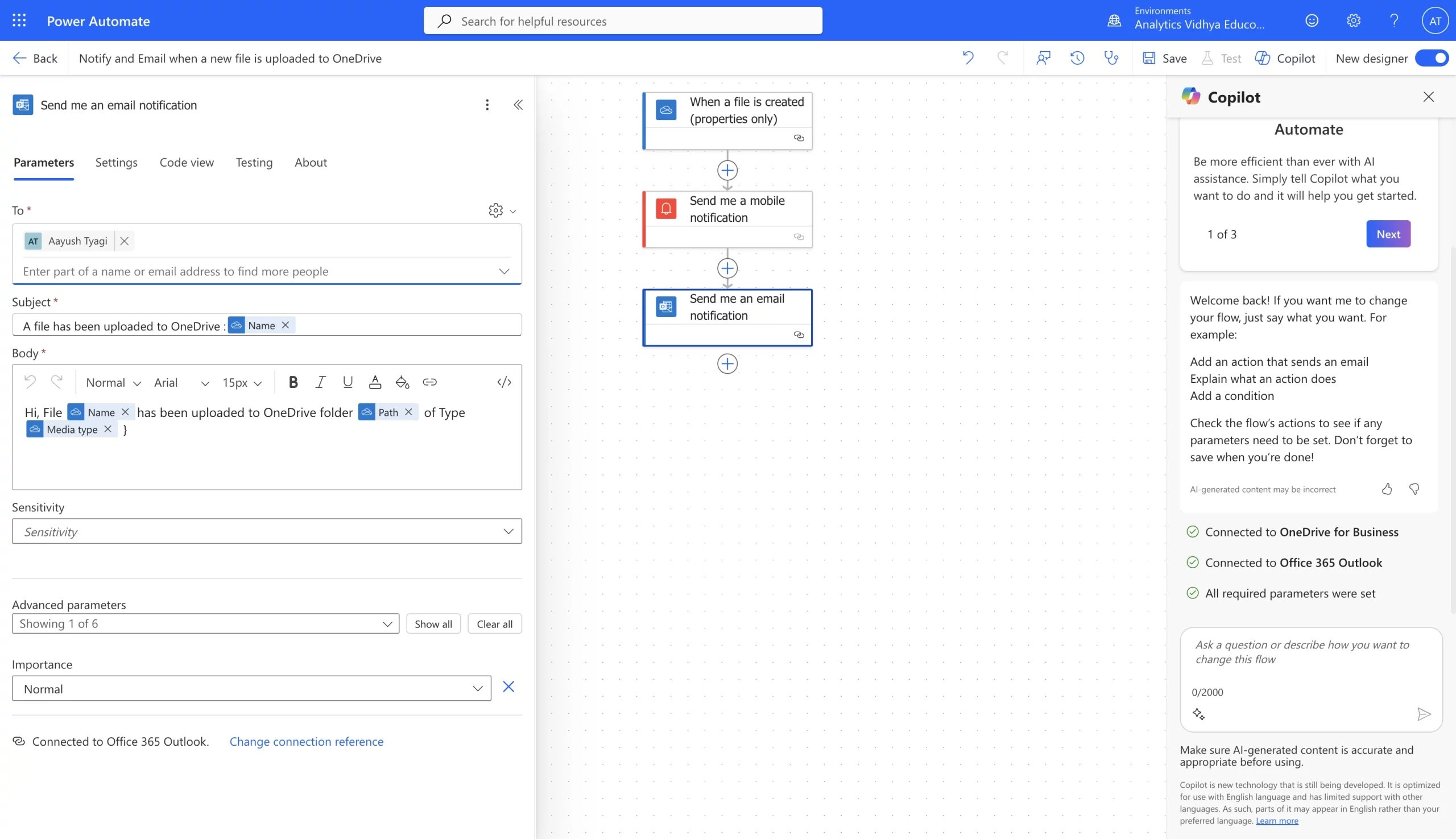Click Change connection reference link
Screen dimensions: 1456x839
pos(306,741)
